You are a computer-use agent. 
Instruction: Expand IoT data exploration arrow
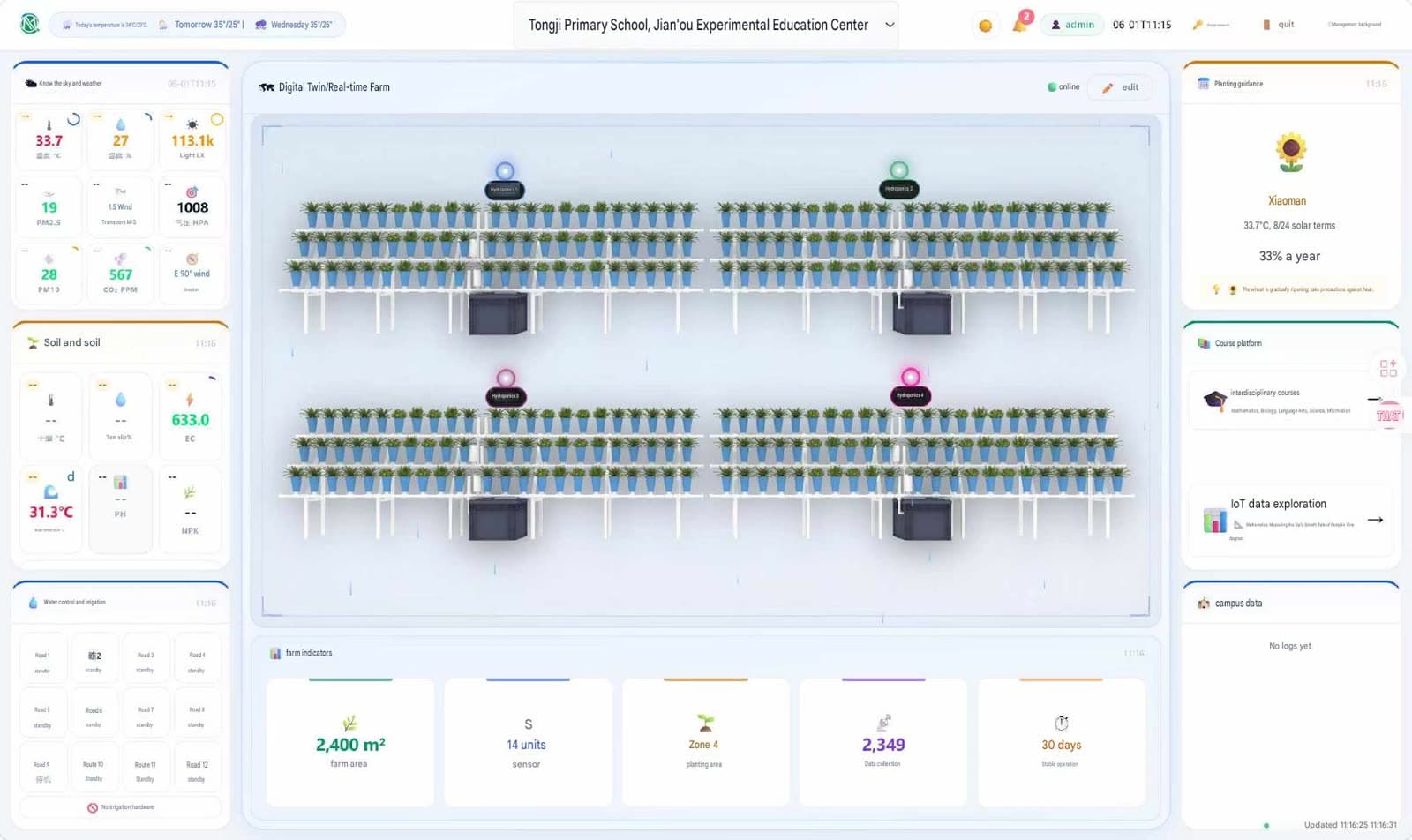1375,520
